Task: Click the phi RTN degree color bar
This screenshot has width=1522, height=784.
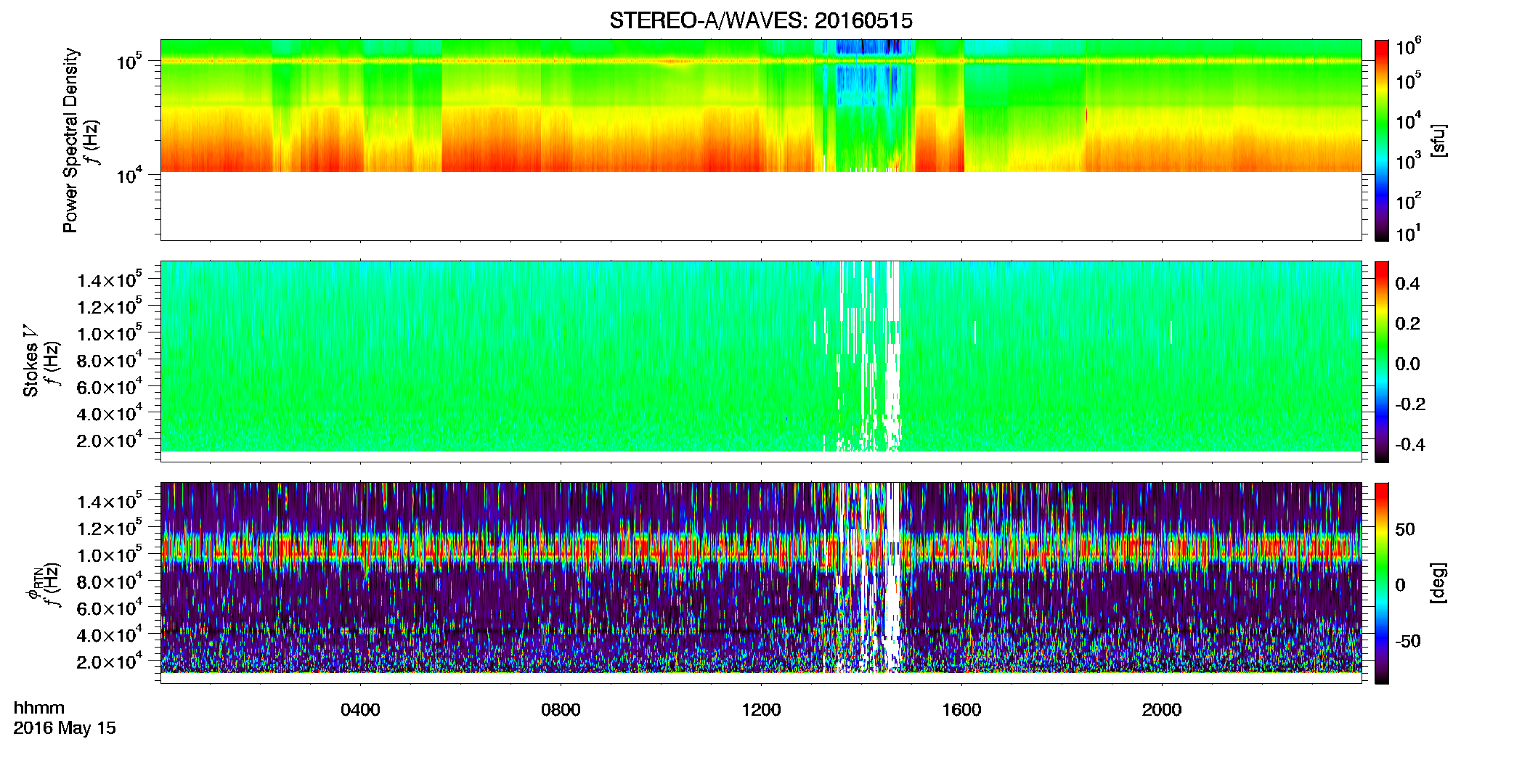Action: point(1382,583)
